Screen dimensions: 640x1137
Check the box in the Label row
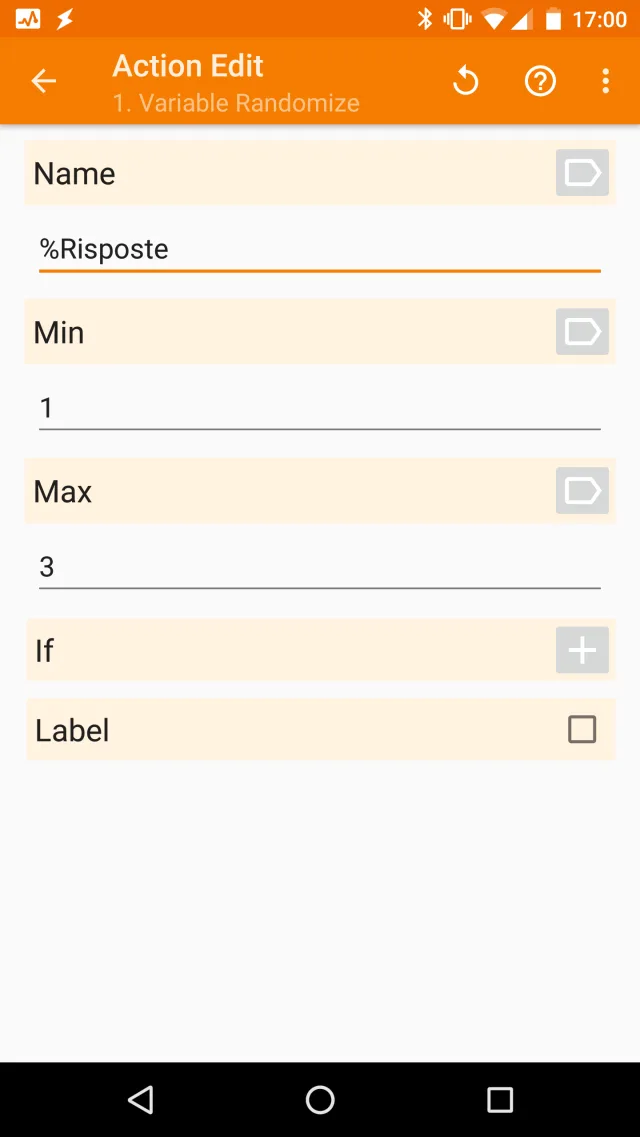pos(581,729)
